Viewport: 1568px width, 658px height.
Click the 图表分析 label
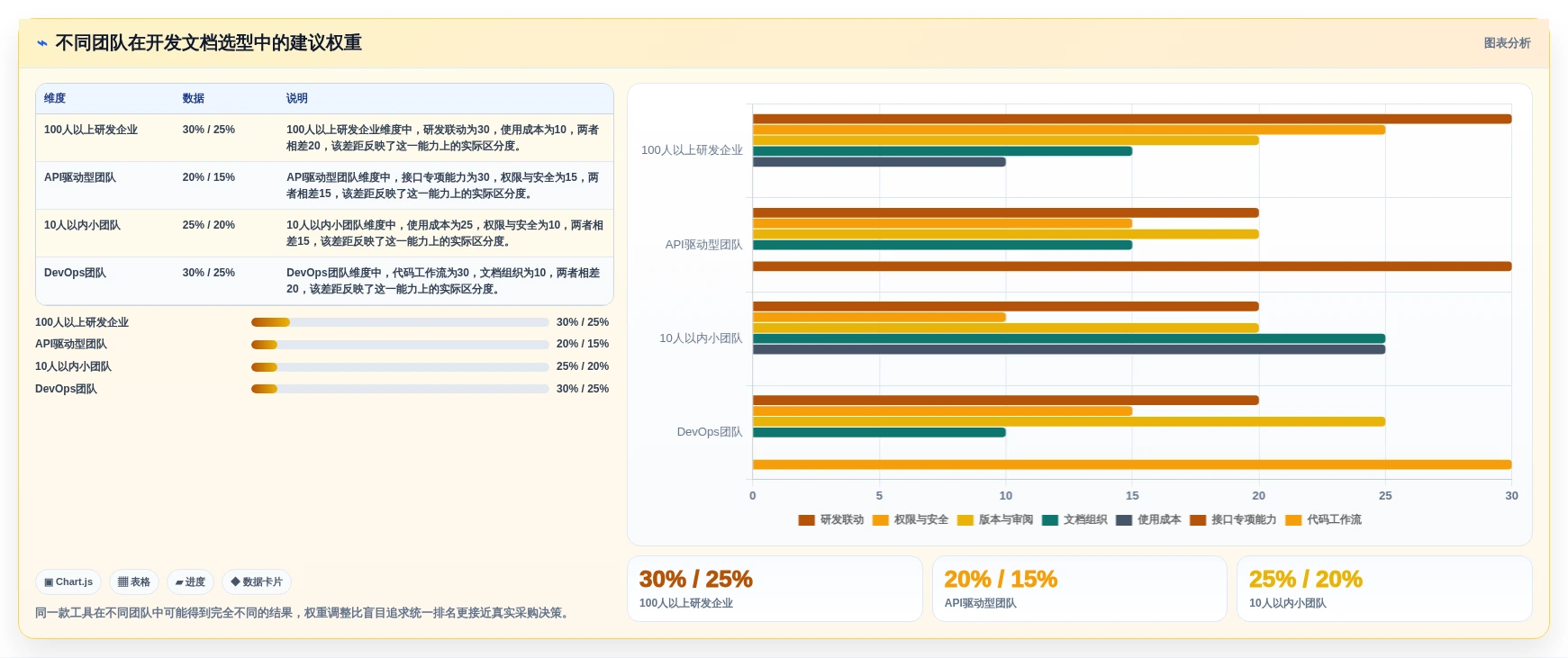coord(1507,43)
